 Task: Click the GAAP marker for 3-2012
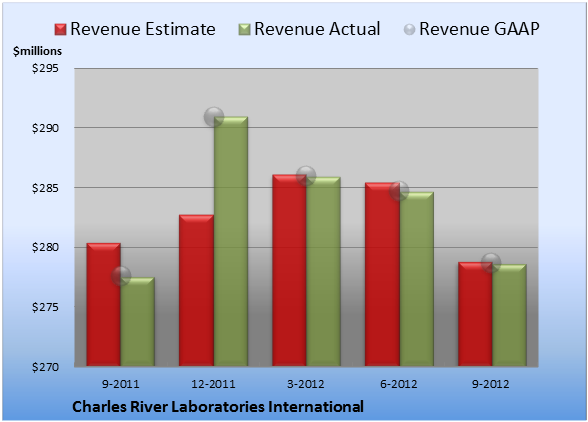pyautogui.click(x=306, y=175)
